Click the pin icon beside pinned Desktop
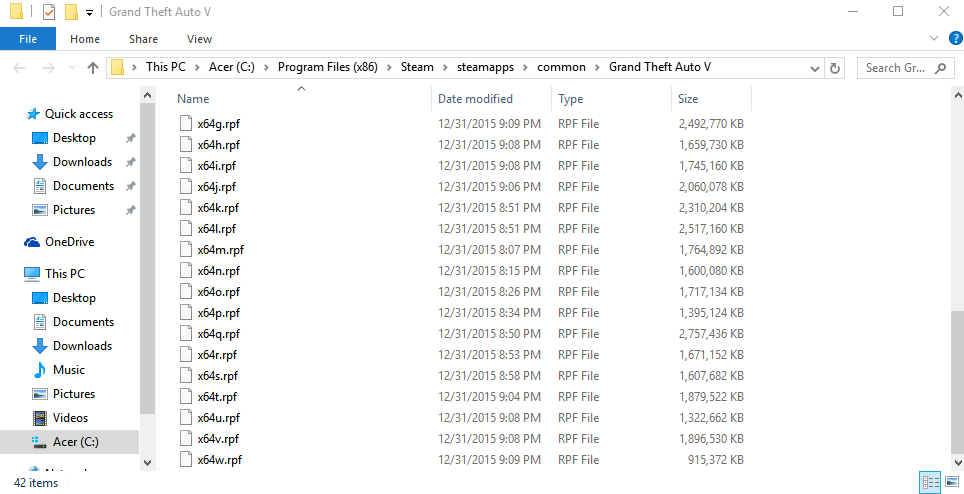 coord(130,138)
